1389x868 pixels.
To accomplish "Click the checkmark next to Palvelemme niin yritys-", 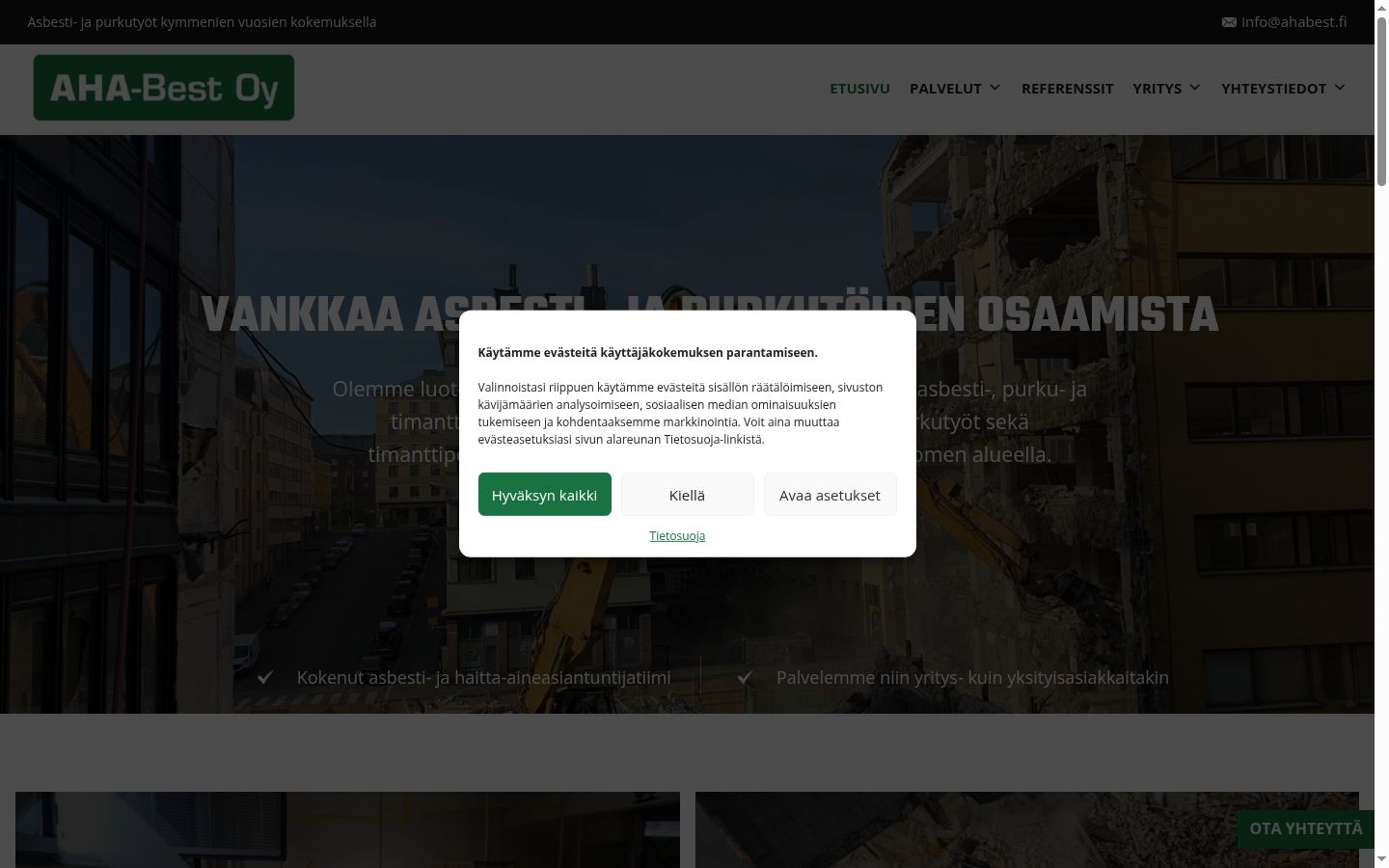I will pyautogui.click(x=745, y=677).
